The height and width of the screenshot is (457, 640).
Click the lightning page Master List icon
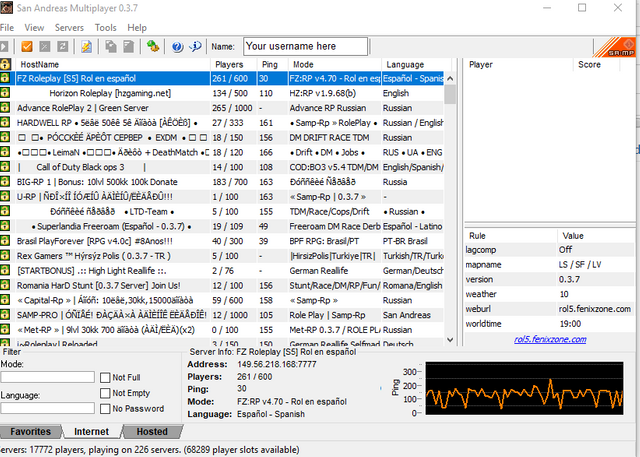pyautogui.click(x=86, y=47)
